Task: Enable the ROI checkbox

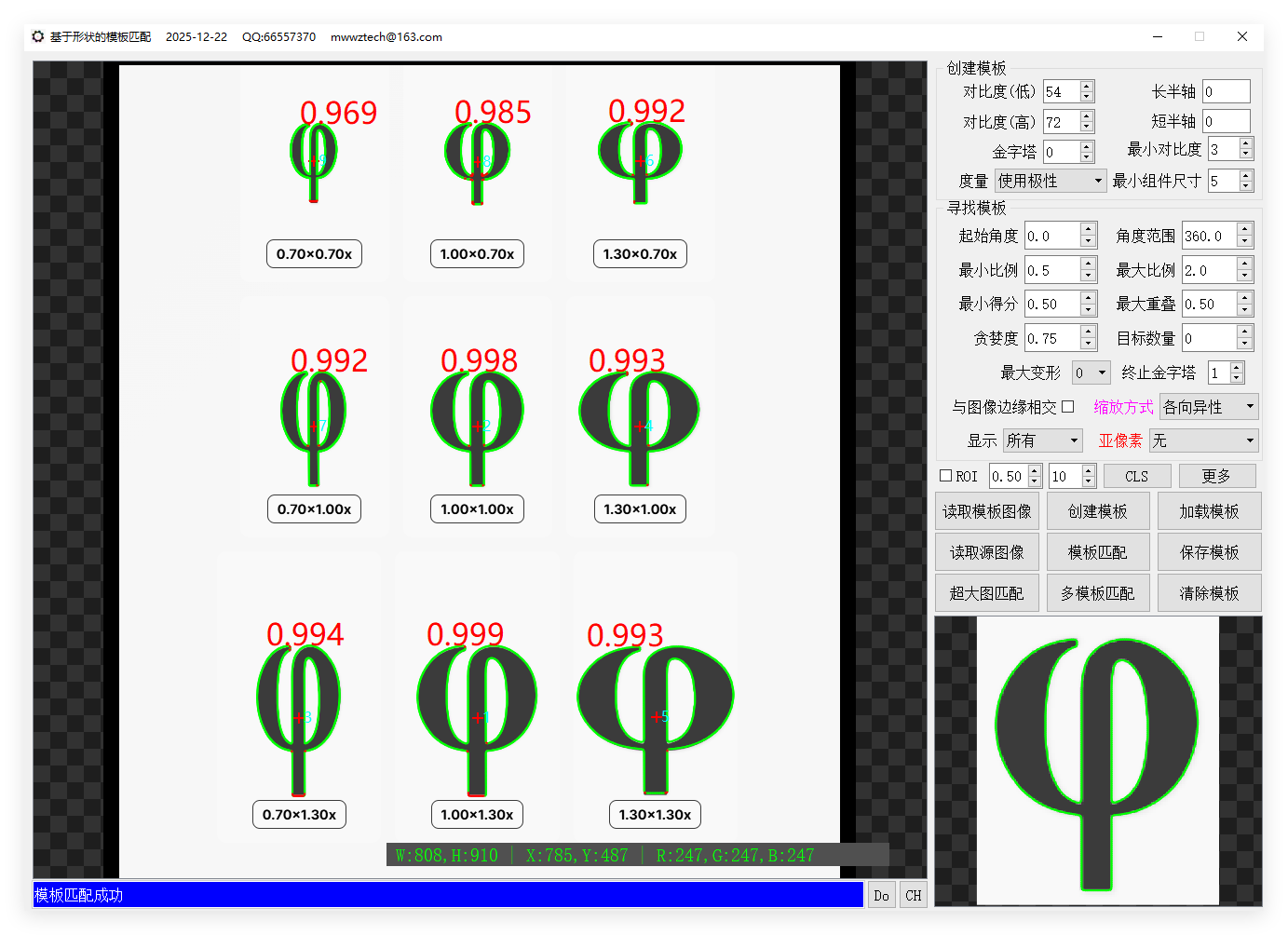Action: pos(946,476)
